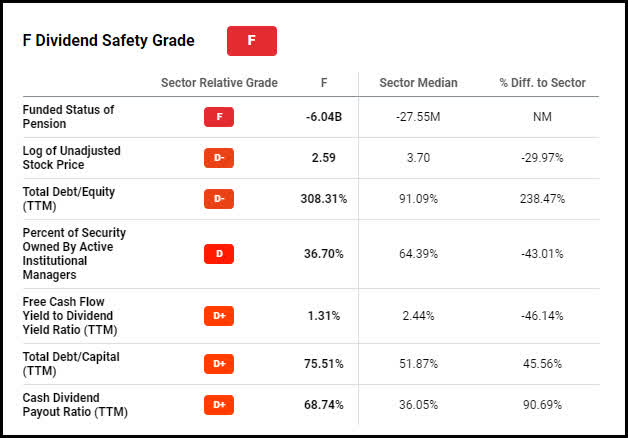Viewport: 628px width, 438px height.
Task: Click the Sector Relative Grade column header
Action: [x=219, y=83]
